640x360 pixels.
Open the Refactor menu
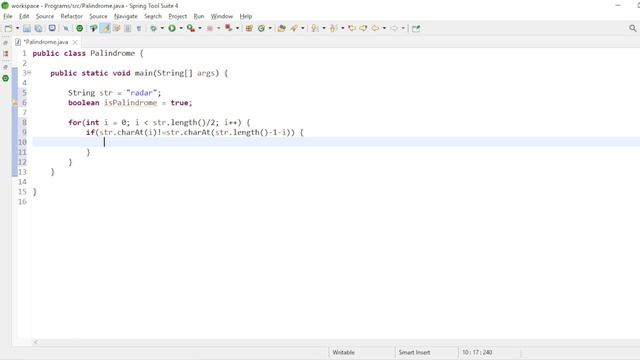pyautogui.click(x=71, y=16)
